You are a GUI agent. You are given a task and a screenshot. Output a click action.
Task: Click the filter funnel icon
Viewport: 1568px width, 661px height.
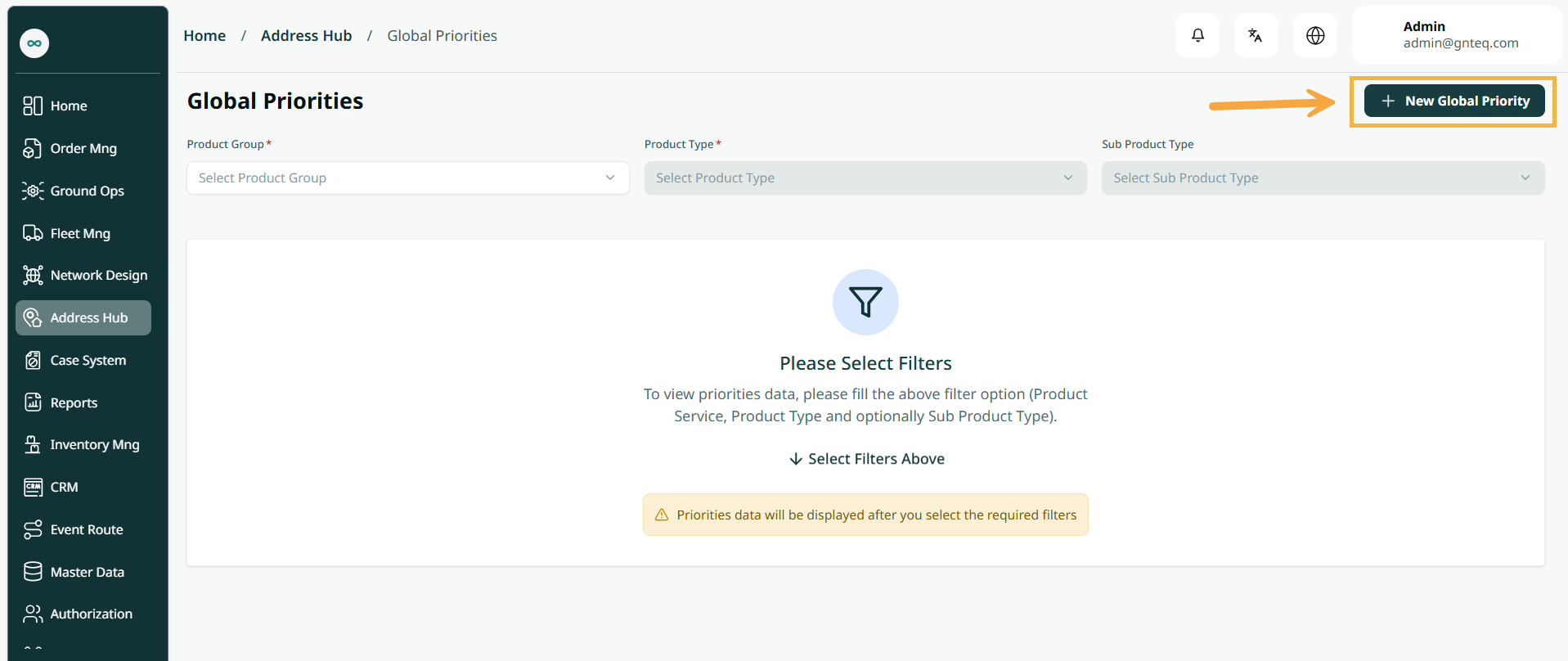click(865, 302)
